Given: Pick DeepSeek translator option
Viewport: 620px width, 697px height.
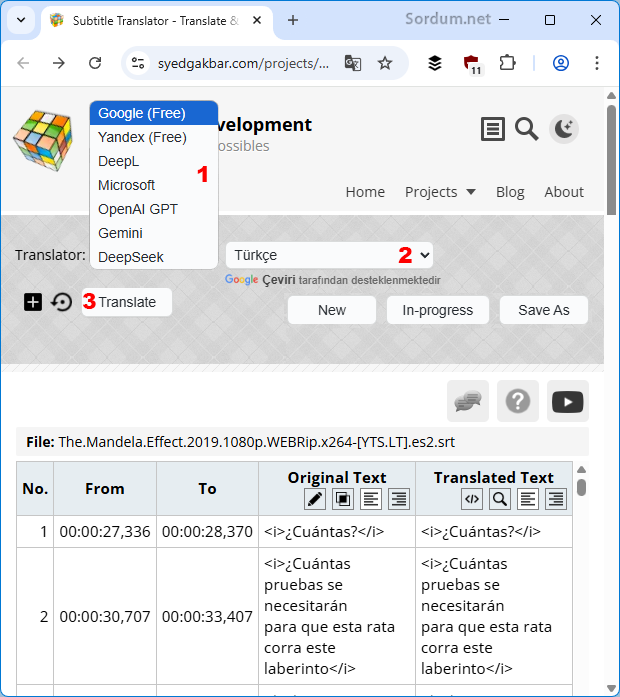Looking at the screenshot, I should [x=154, y=257].
